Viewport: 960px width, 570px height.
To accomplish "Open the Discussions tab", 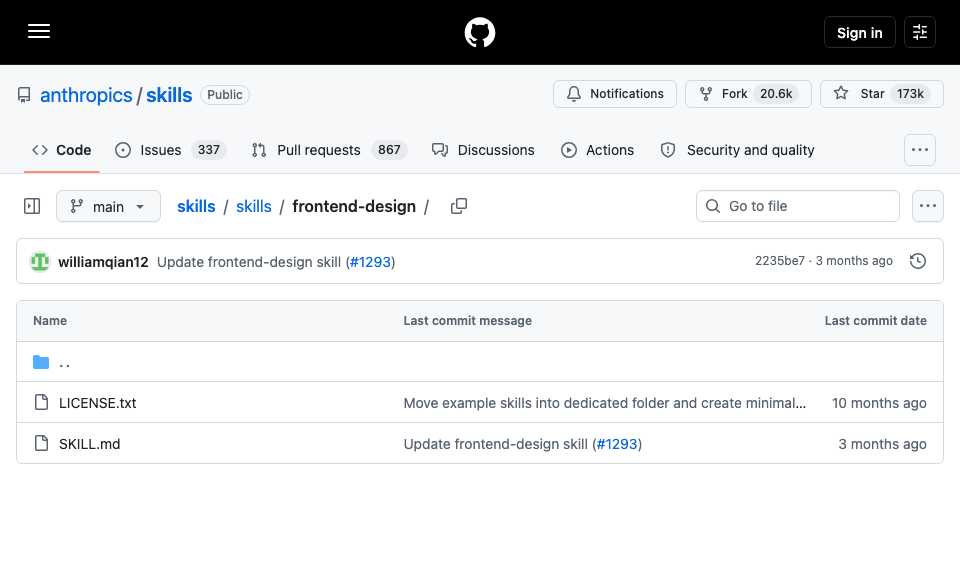I will (483, 150).
